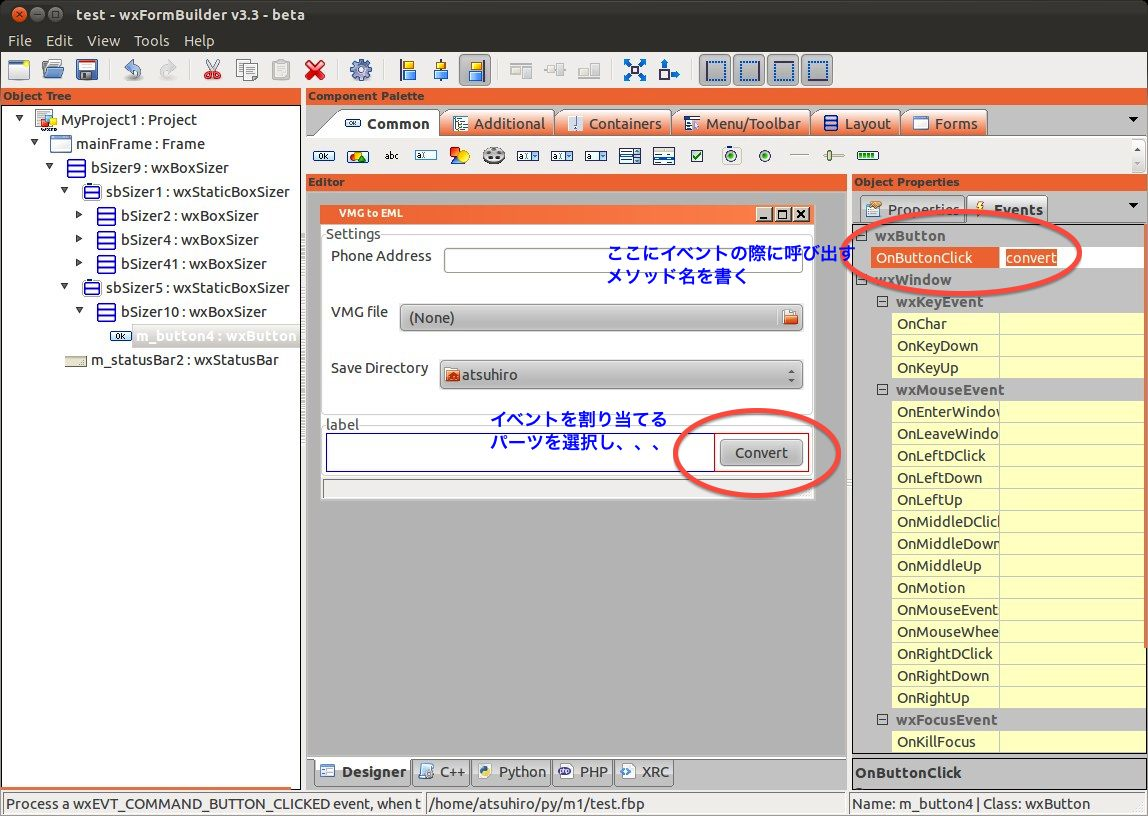Click the Convert button in the Editor form

[x=761, y=452]
